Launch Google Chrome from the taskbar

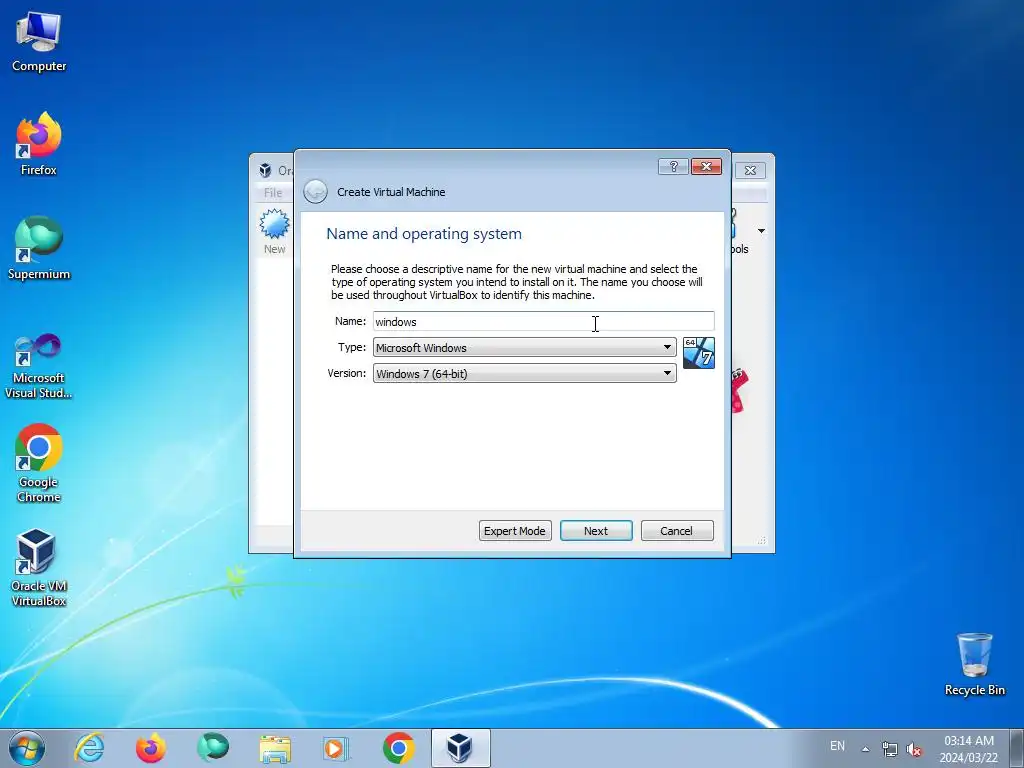[x=398, y=748]
